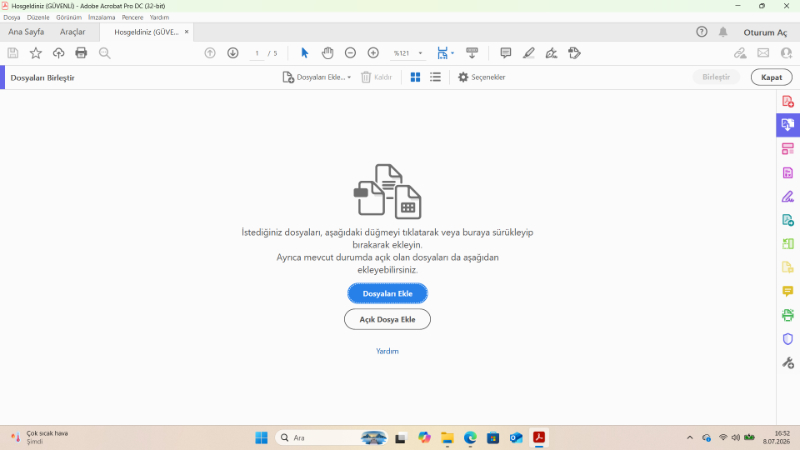Click the Yardım help link

387,351
